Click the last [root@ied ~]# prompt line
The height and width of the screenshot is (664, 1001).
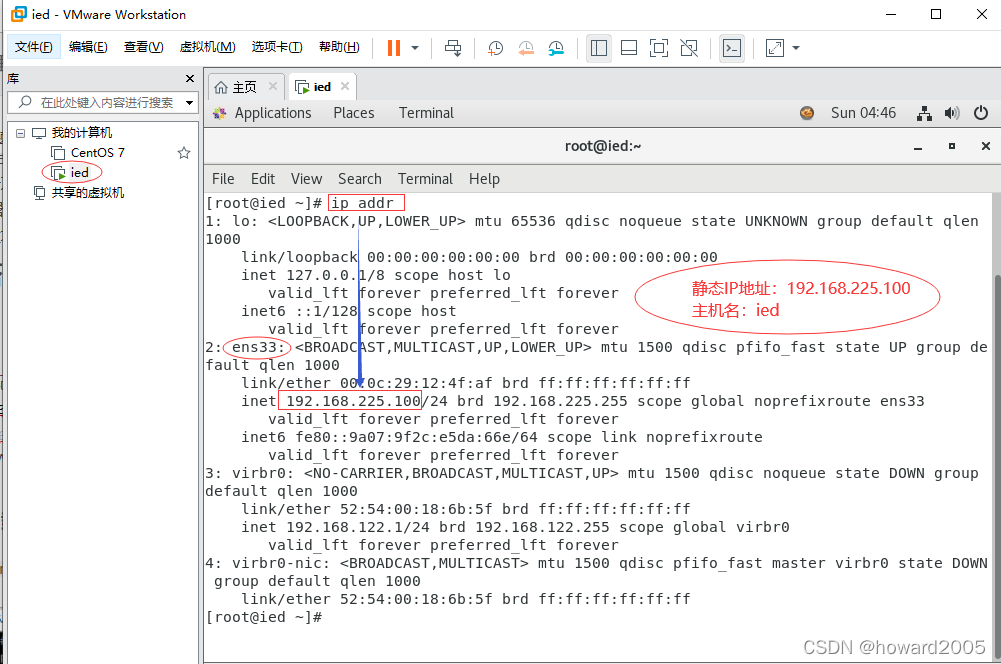(x=264, y=617)
